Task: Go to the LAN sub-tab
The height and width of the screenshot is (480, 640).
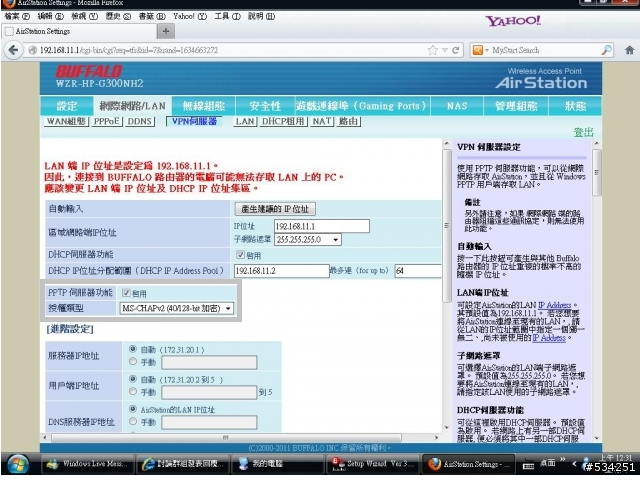Action: point(245,121)
